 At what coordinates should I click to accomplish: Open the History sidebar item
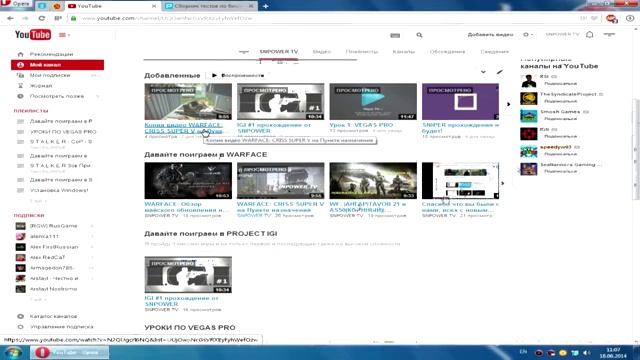coord(41,86)
